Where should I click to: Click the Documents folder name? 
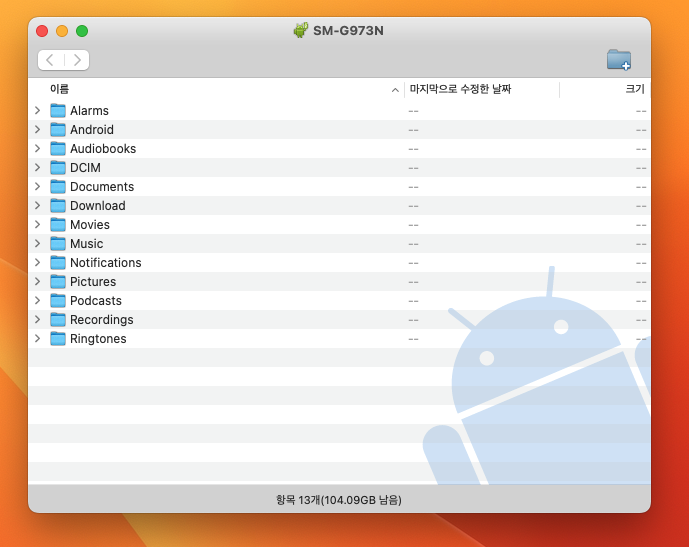(x=102, y=187)
